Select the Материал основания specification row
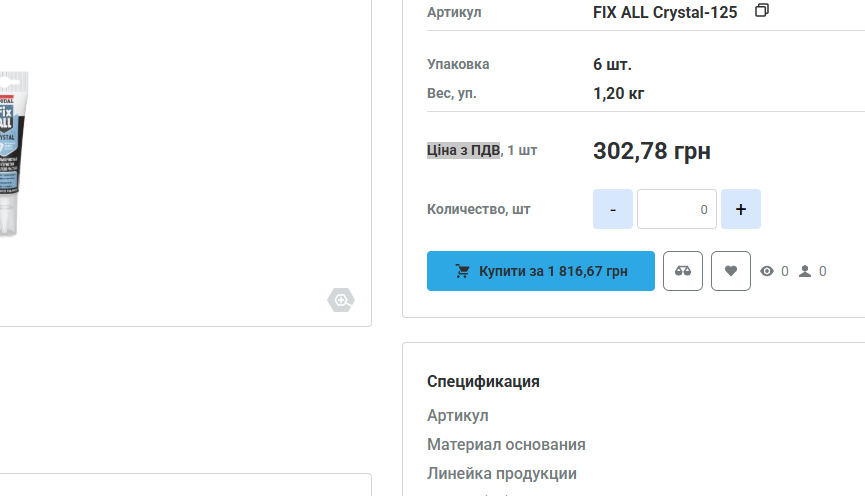The height and width of the screenshot is (496, 865). (x=506, y=444)
